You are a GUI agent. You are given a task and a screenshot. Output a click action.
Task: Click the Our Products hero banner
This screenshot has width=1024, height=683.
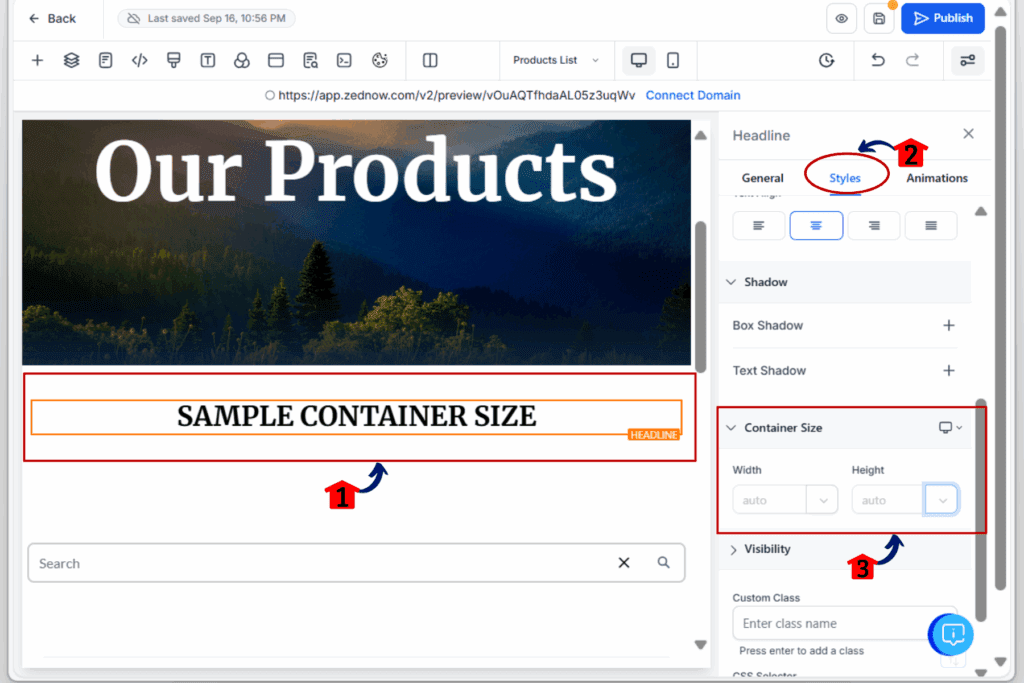tap(357, 242)
